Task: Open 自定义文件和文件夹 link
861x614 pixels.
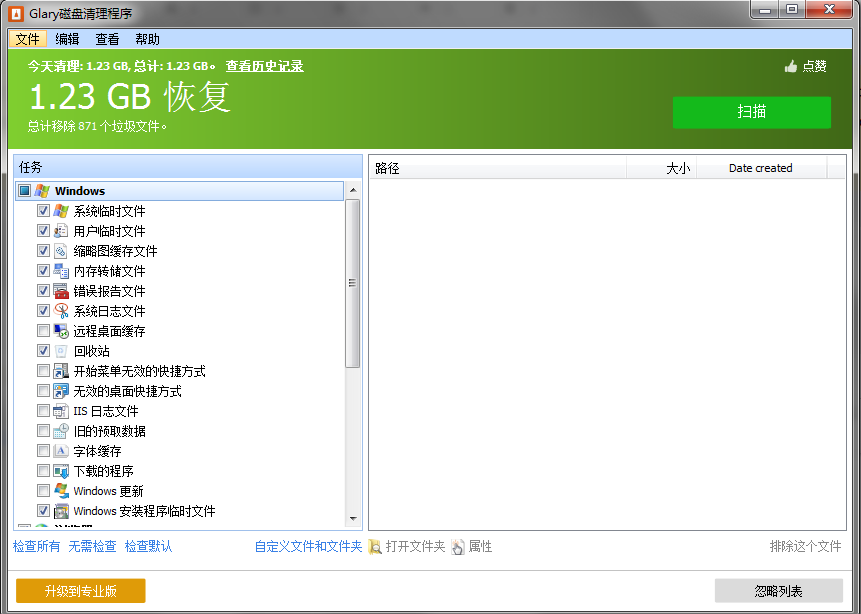Action: pos(308,546)
